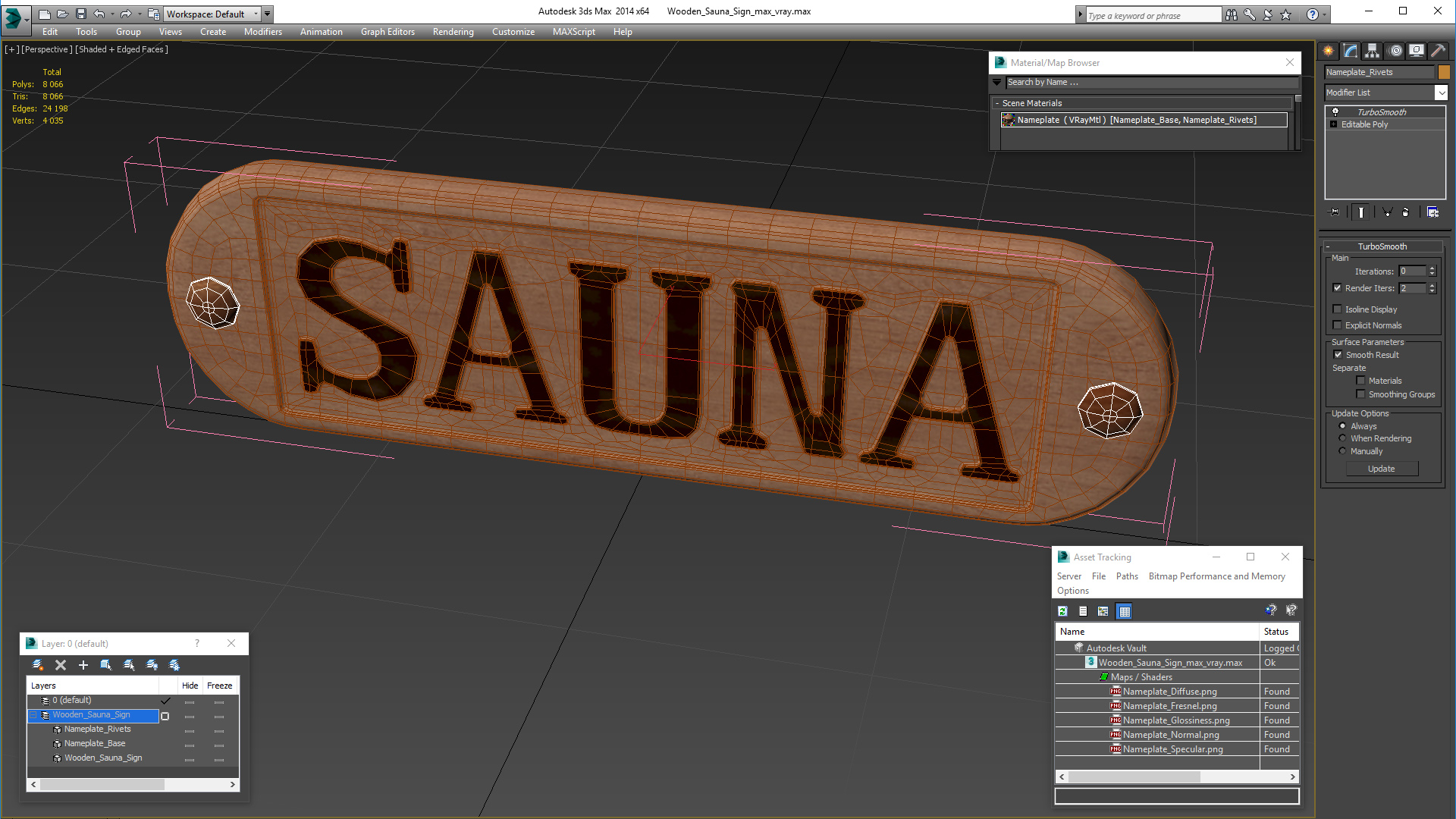Viewport: 1456px width, 819px height.
Task: Click the key Subscription Center icon
Action: point(1250,14)
